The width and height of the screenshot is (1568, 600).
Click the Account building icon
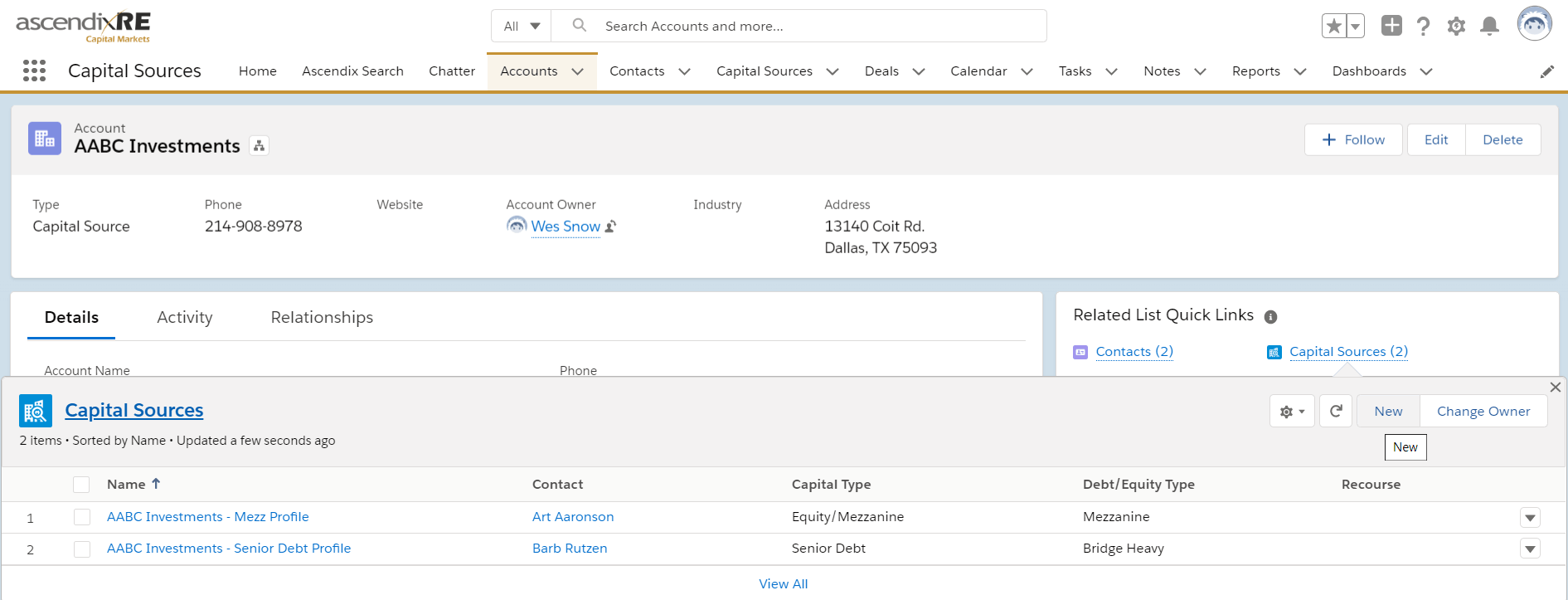pyautogui.click(x=45, y=139)
